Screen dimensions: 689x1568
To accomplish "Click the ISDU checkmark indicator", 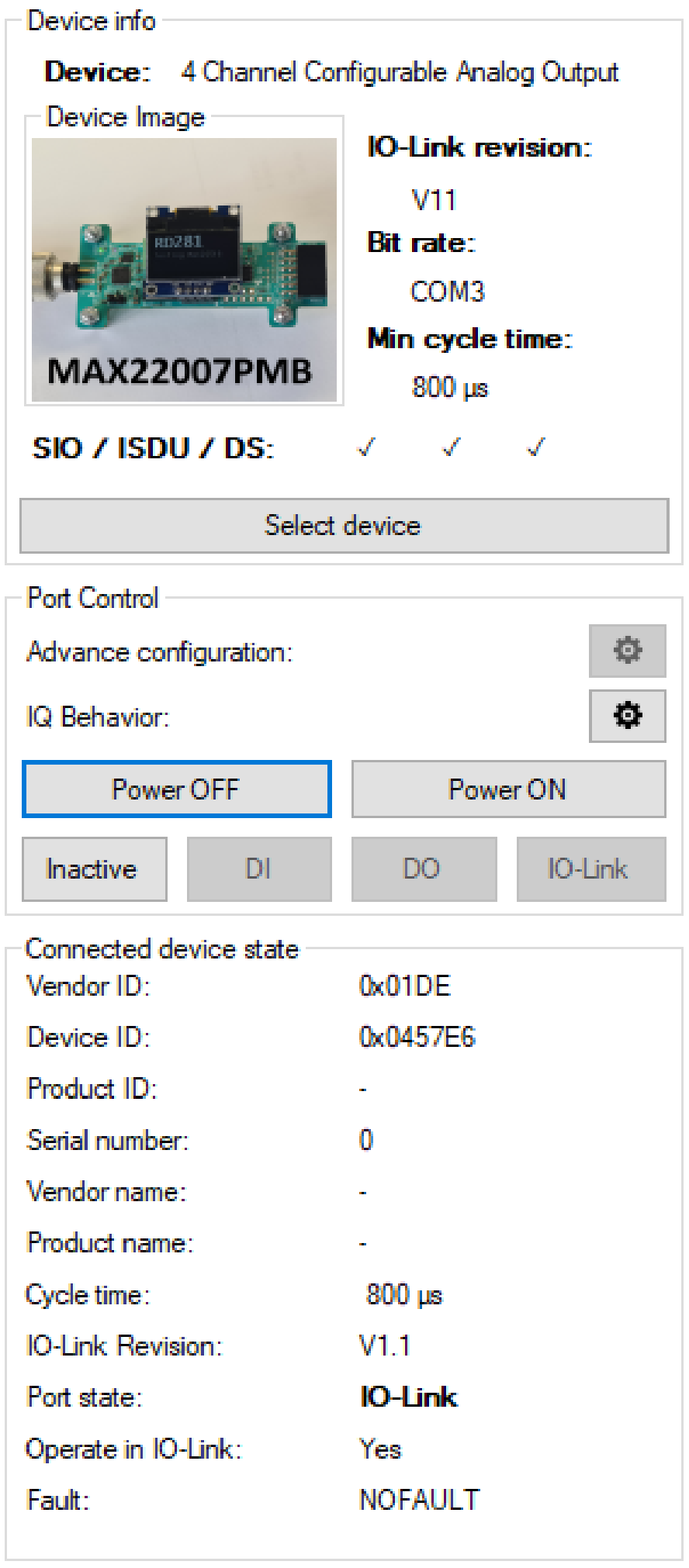I will pos(451,447).
